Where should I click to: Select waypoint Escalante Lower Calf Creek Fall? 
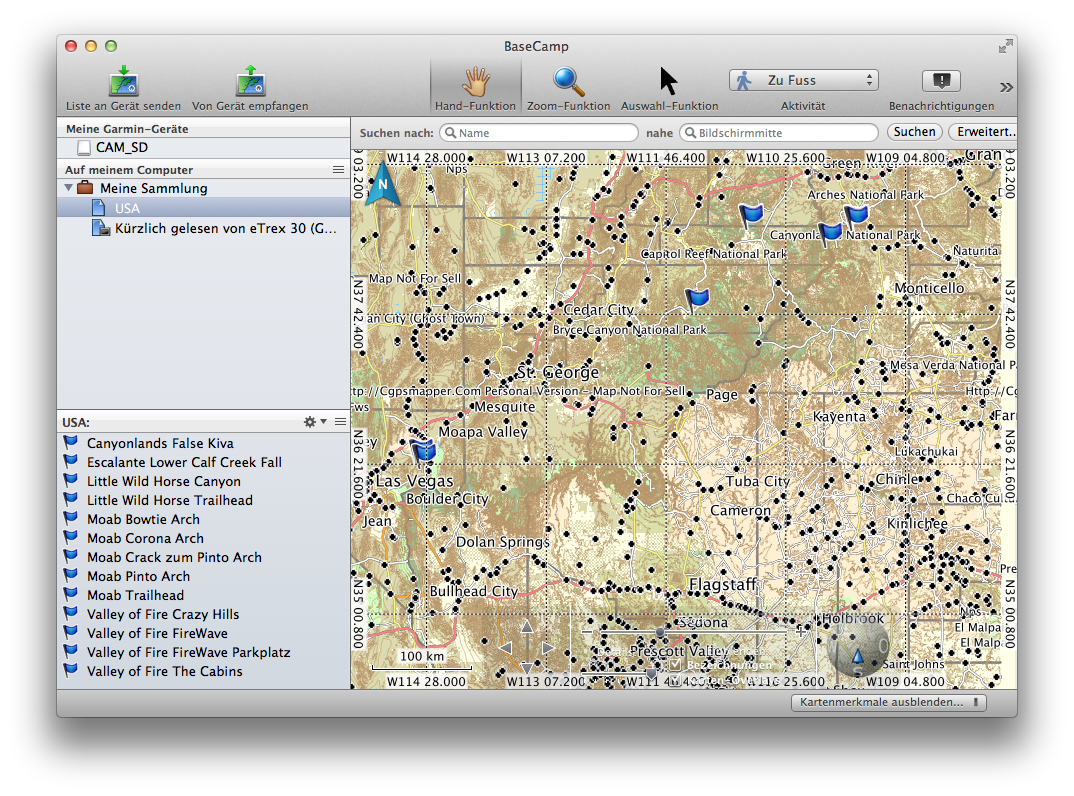203,462
